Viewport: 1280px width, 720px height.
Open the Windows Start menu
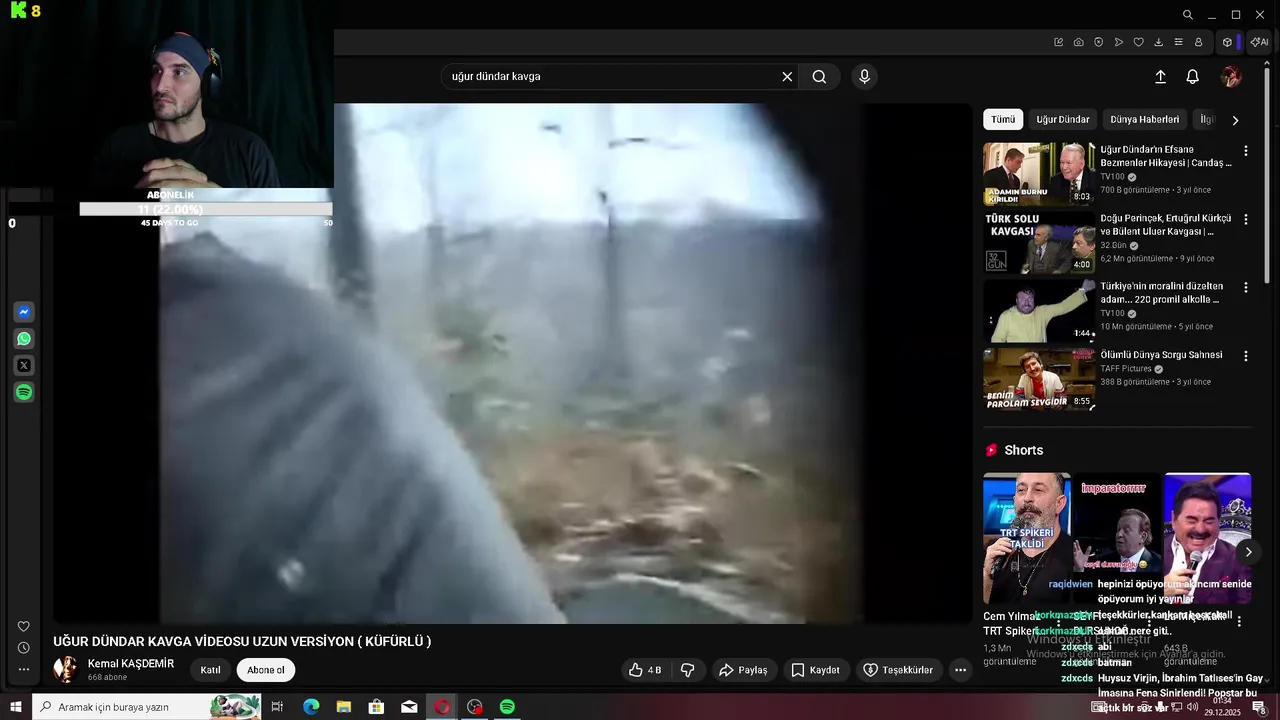point(15,707)
